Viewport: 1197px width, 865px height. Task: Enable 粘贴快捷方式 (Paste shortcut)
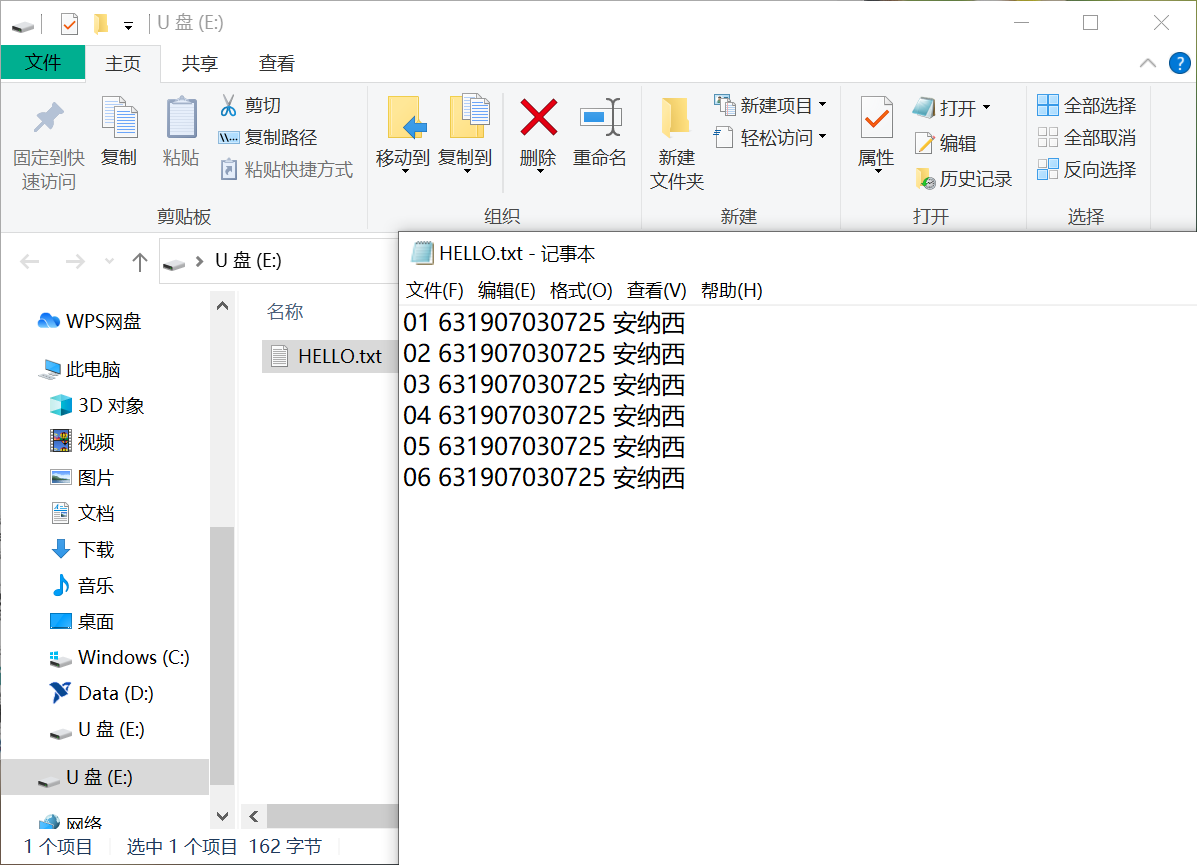pos(287,170)
